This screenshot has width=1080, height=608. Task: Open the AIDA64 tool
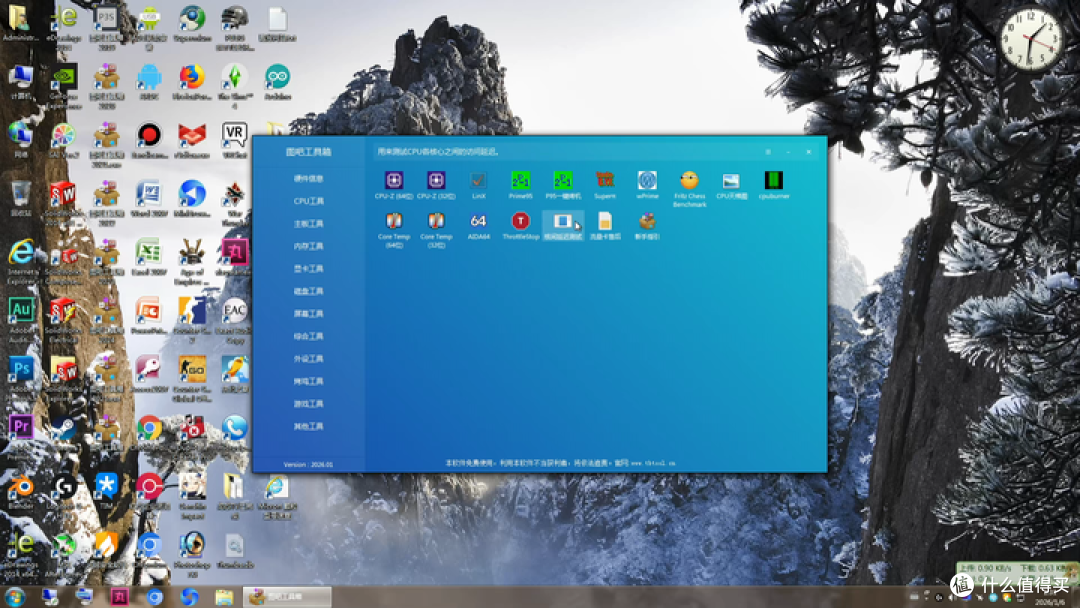(478, 226)
